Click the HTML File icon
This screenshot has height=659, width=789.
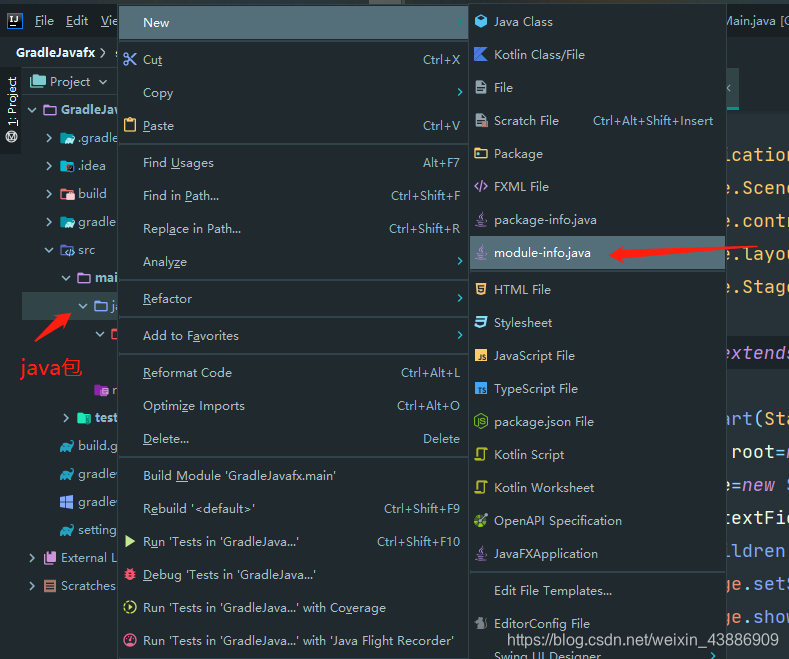(x=481, y=289)
